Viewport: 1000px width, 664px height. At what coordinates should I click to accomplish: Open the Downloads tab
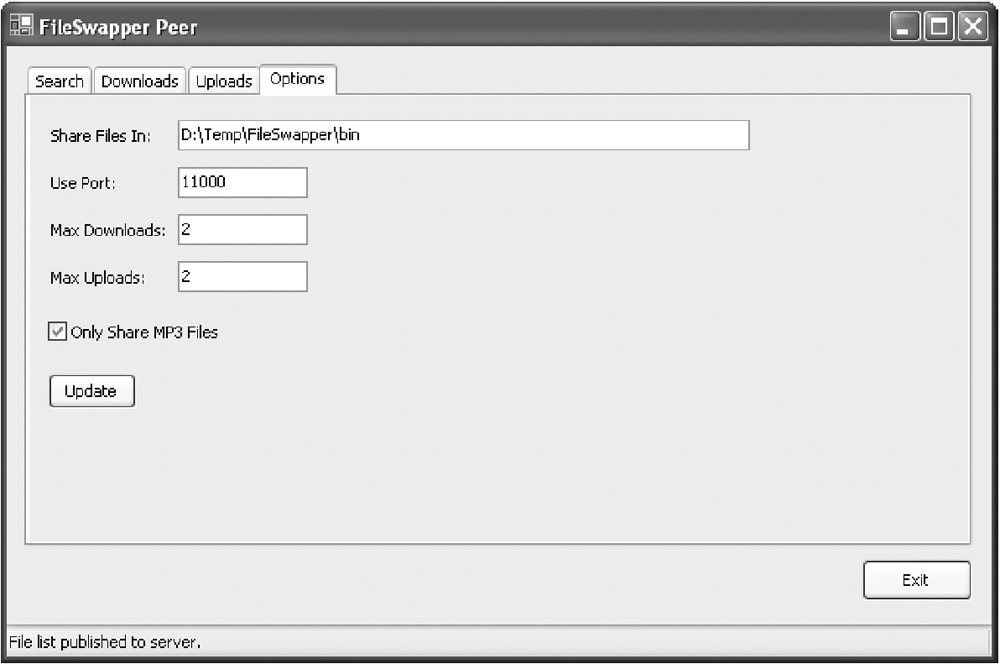(x=140, y=81)
